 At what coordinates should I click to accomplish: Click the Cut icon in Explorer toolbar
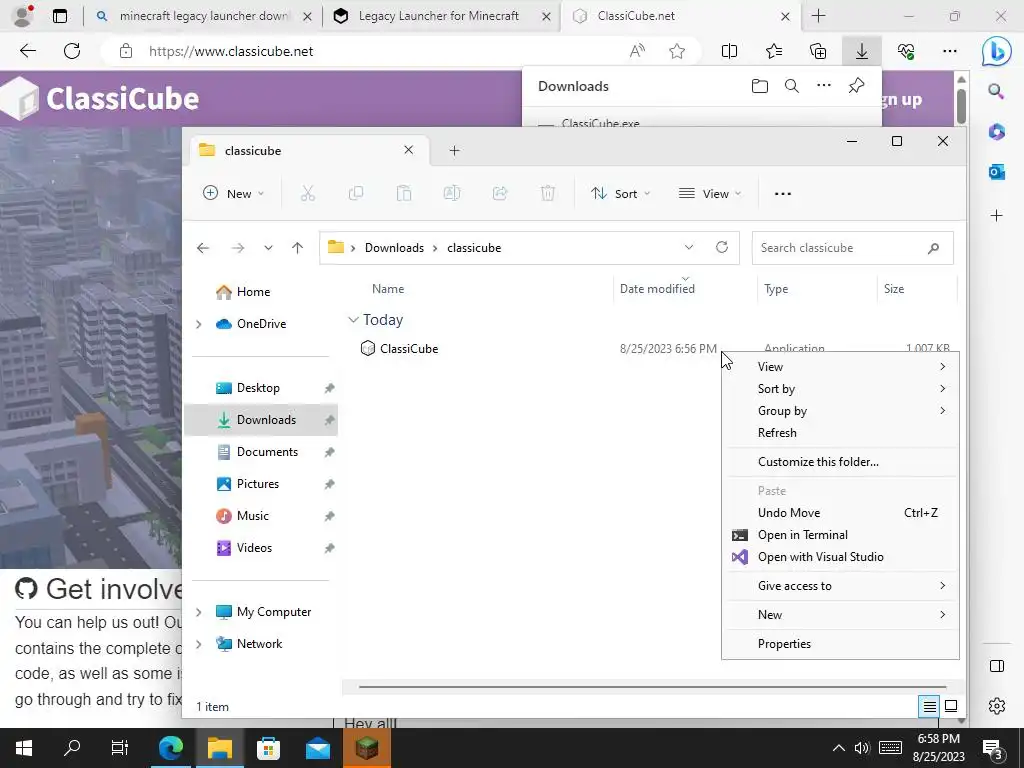coord(308,193)
